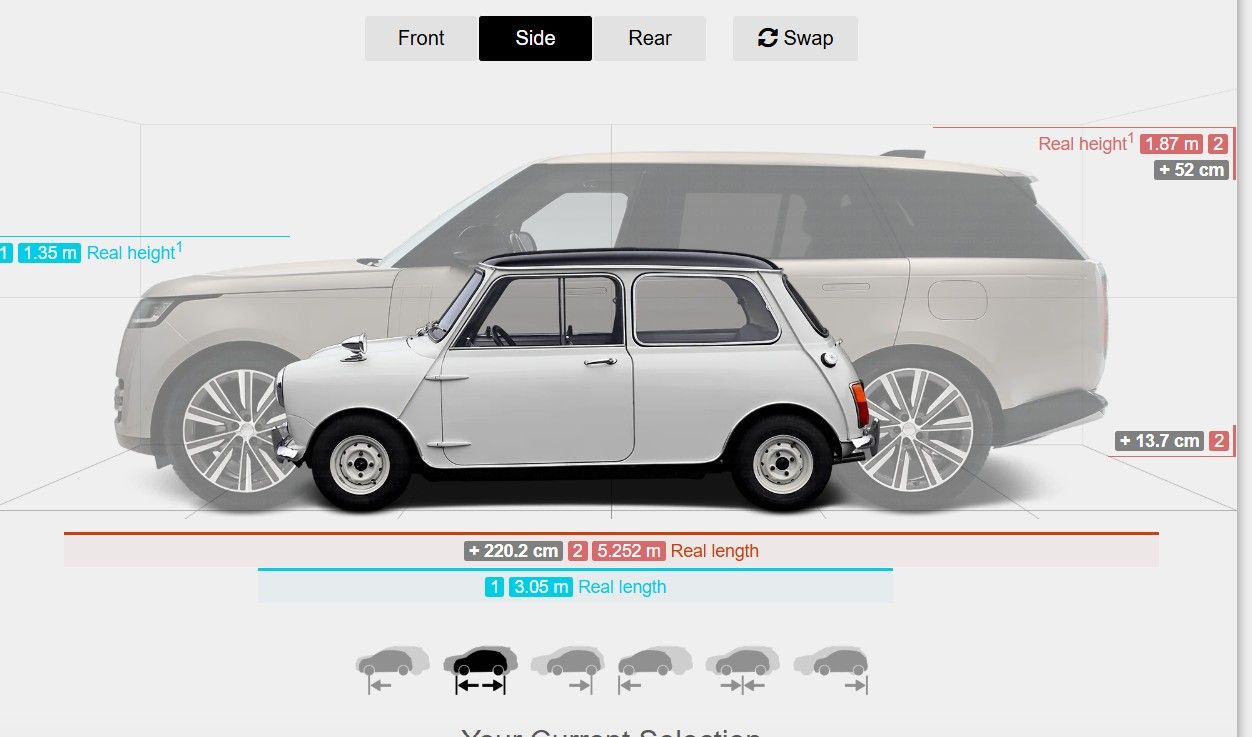
Task: Click the 1.87 m real height badge
Action: 1172,144
